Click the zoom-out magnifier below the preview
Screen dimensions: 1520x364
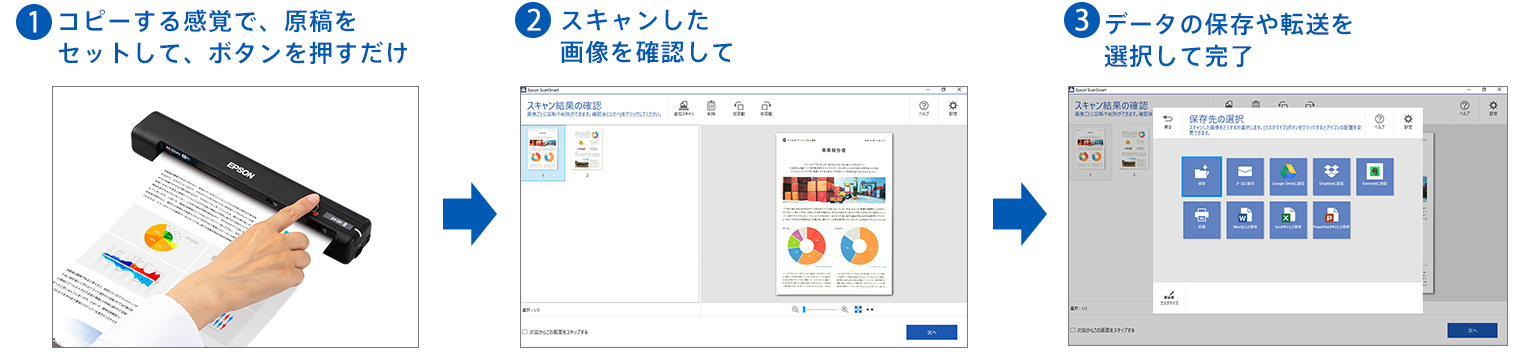point(795,310)
